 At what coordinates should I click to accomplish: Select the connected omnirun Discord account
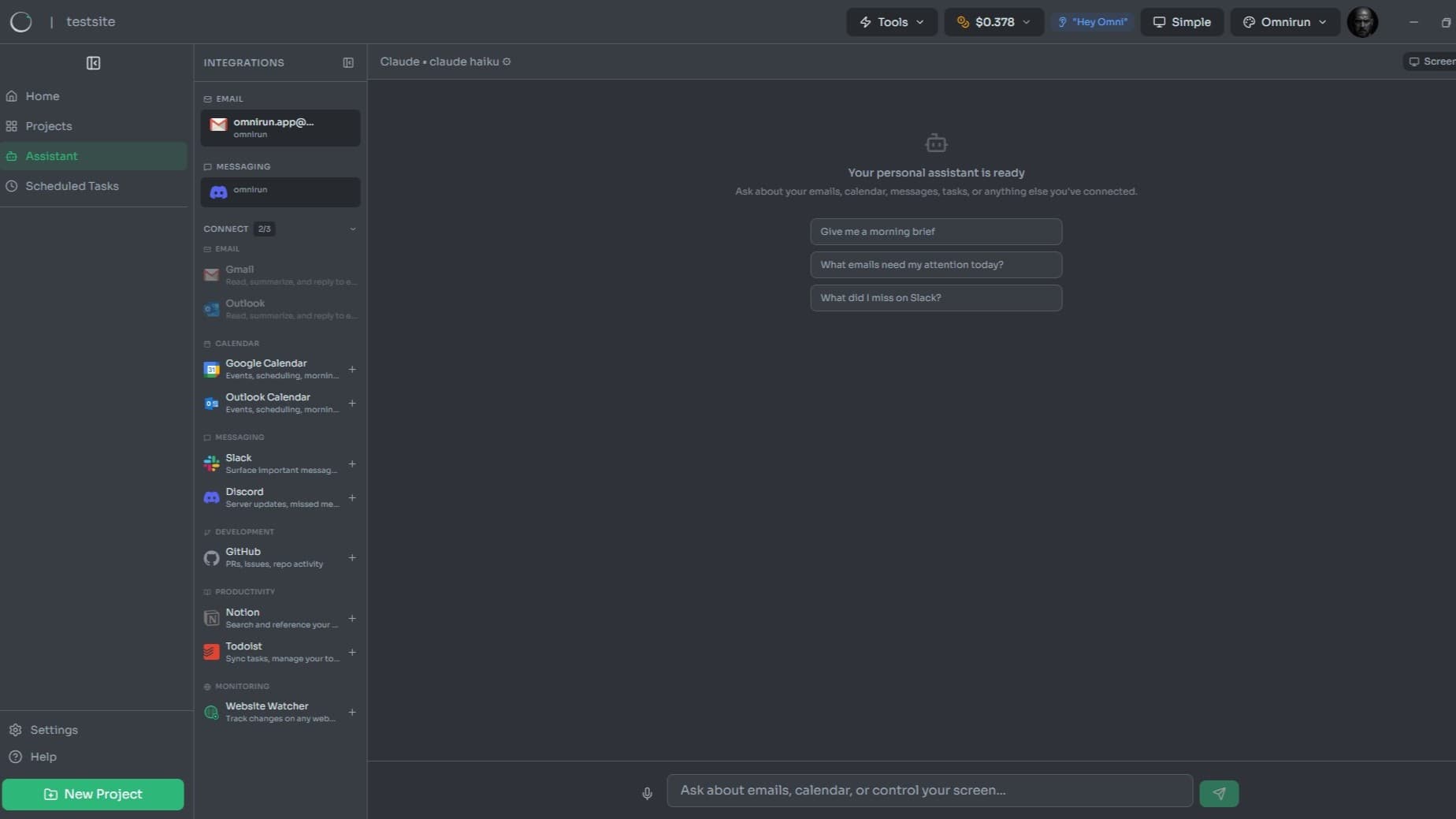tap(280, 192)
